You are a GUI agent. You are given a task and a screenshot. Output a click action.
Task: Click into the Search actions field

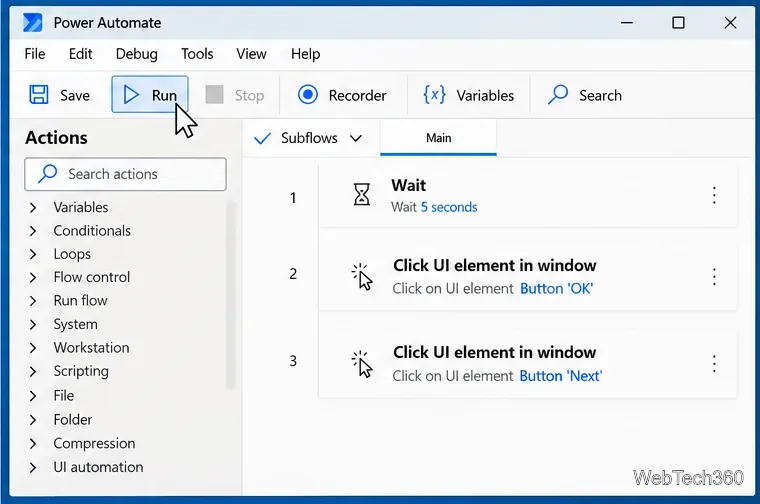126,174
